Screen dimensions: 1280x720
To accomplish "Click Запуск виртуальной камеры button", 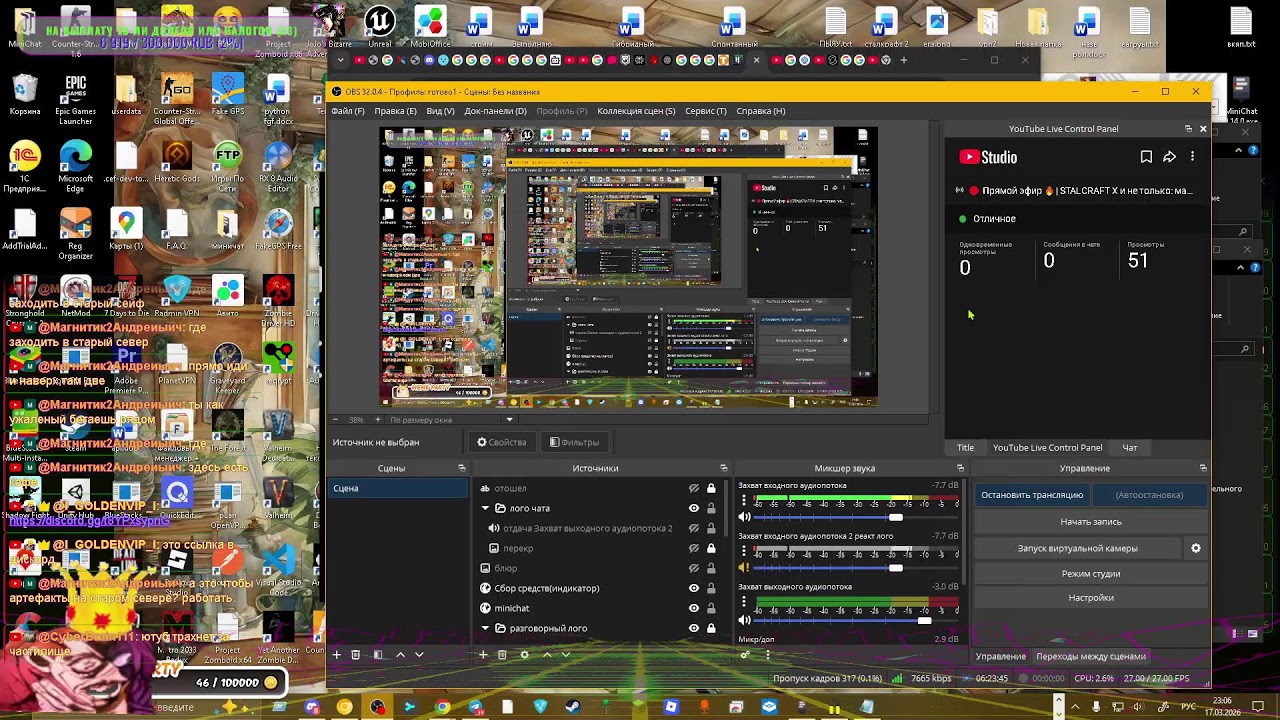I will click(x=1077, y=548).
